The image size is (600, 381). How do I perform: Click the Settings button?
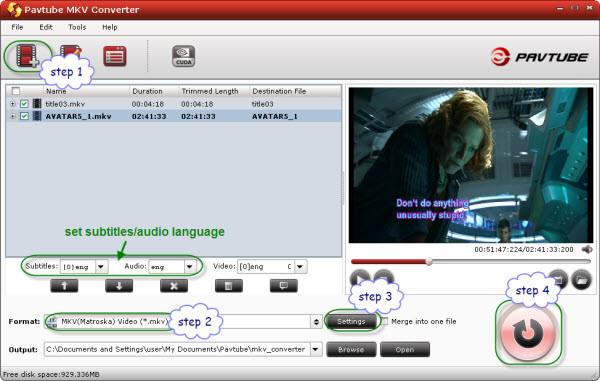coord(351,321)
